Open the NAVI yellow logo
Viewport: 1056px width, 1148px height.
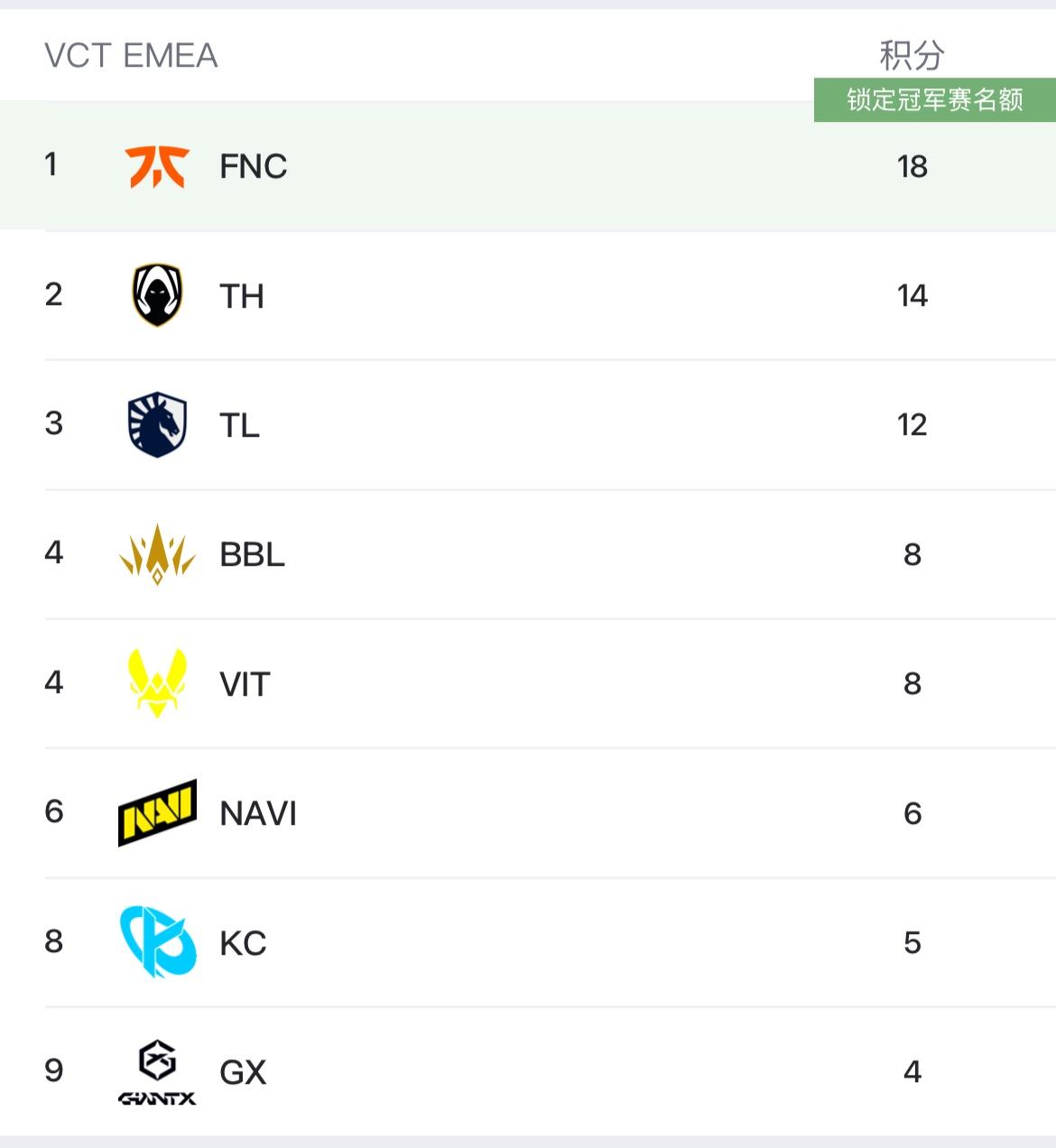coord(157,813)
